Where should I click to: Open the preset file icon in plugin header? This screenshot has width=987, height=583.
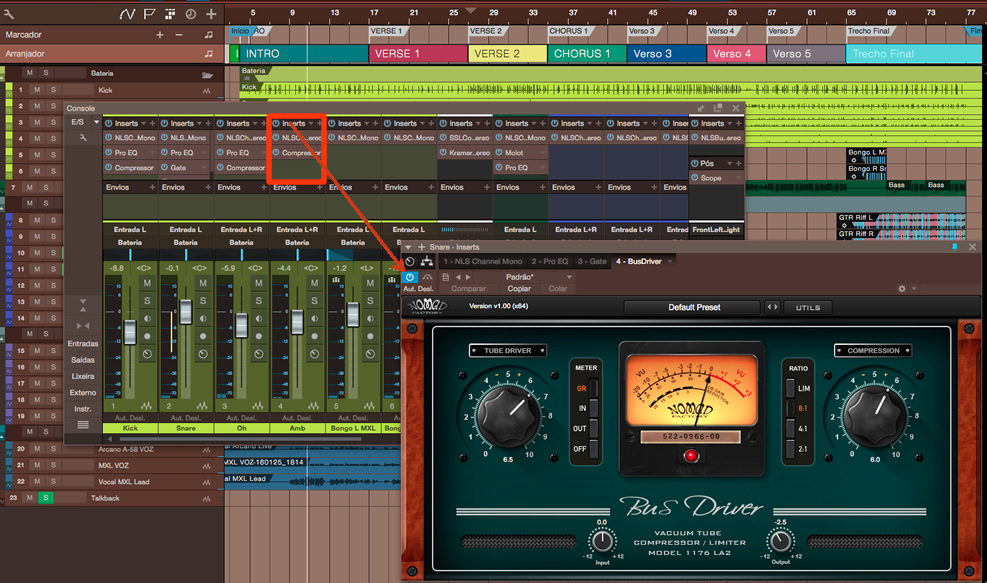[446, 277]
